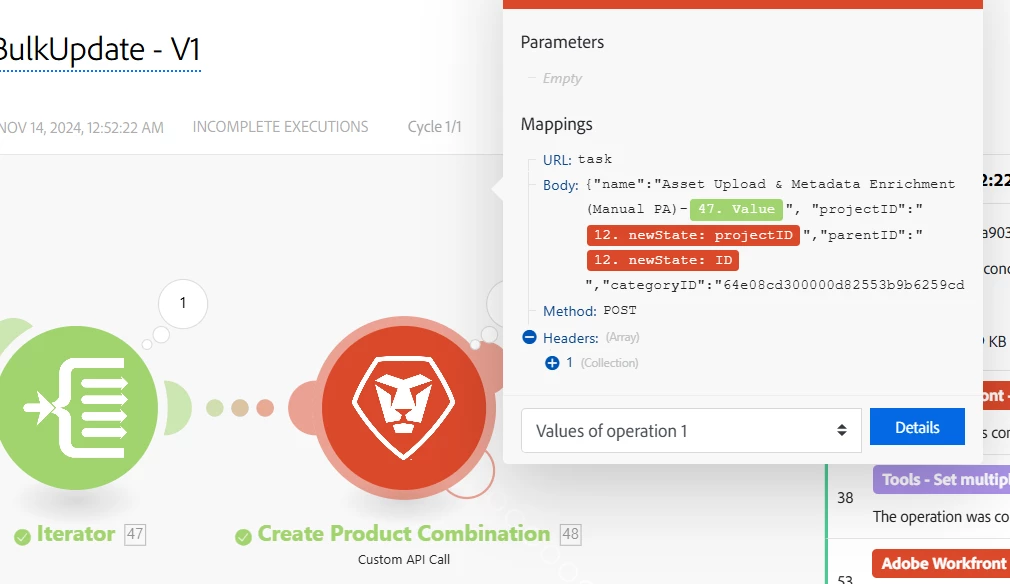Viewport: 1010px width, 584px height.
Task: Click the 12. newState: projectID mapping tag
Action: click(693, 235)
